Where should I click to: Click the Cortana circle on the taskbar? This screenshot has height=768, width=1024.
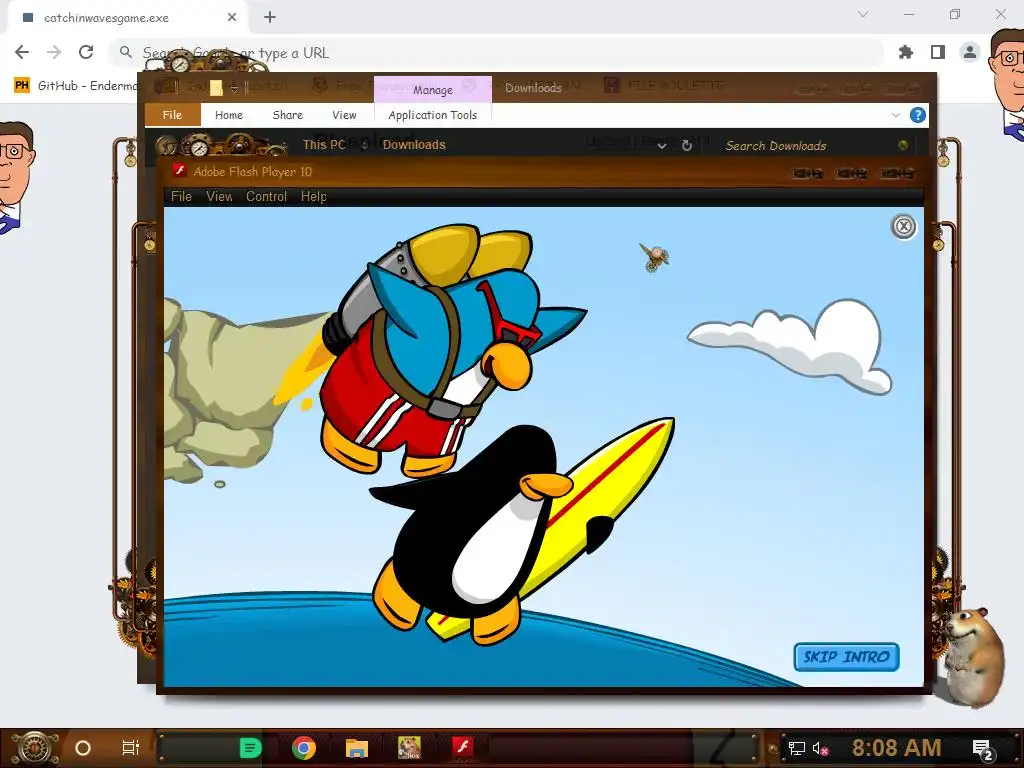click(83, 748)
